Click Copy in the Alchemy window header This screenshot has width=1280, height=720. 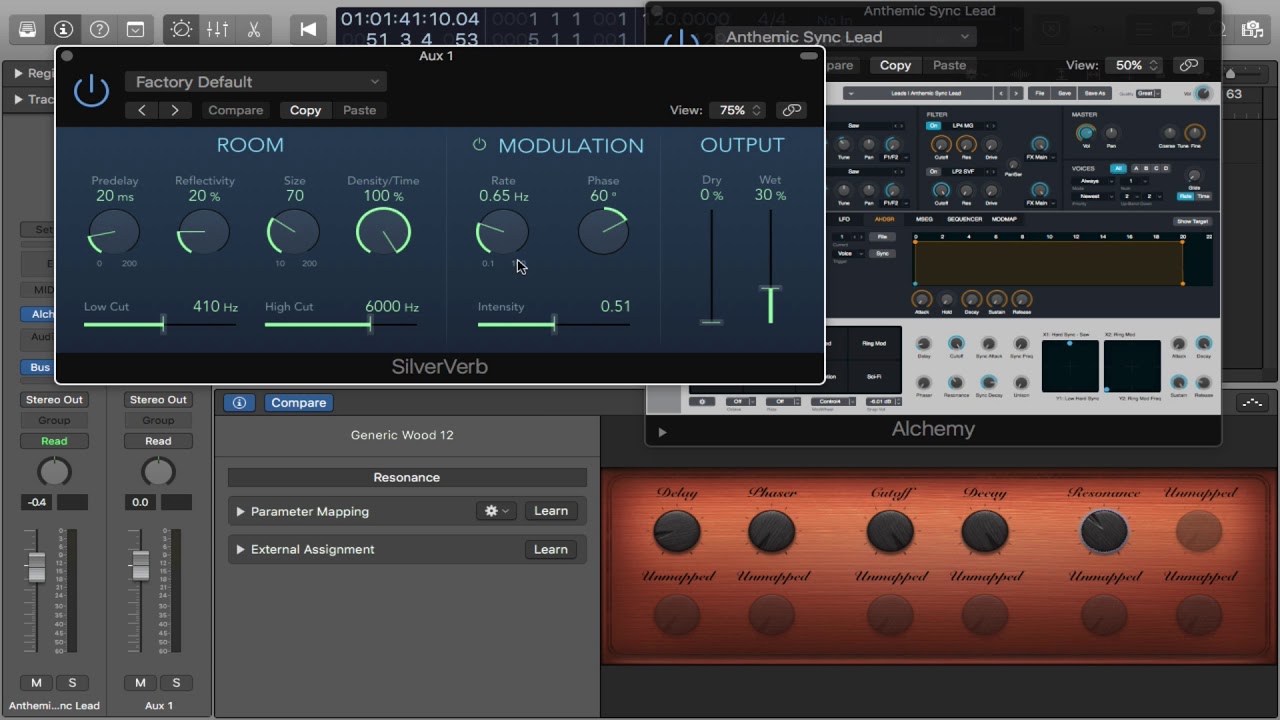pyautogui.click(x=895, y=65)
